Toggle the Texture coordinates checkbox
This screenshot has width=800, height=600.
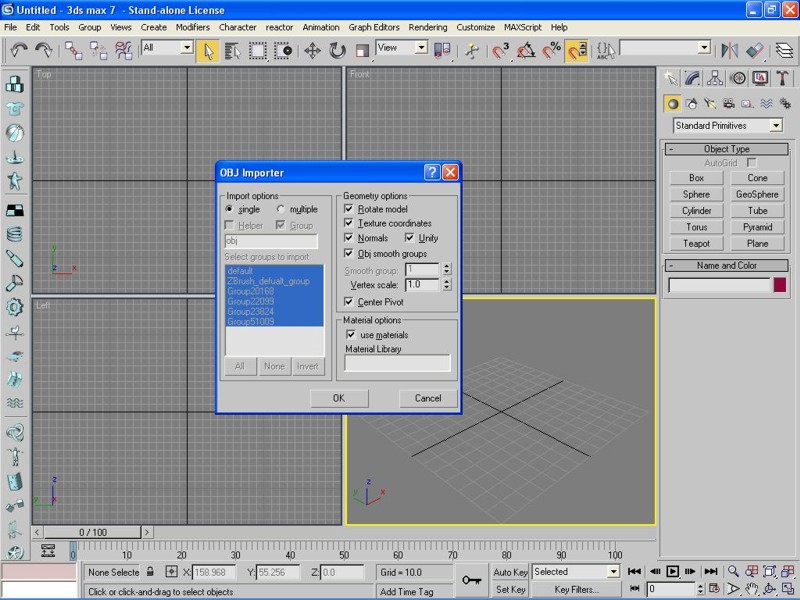348,223
